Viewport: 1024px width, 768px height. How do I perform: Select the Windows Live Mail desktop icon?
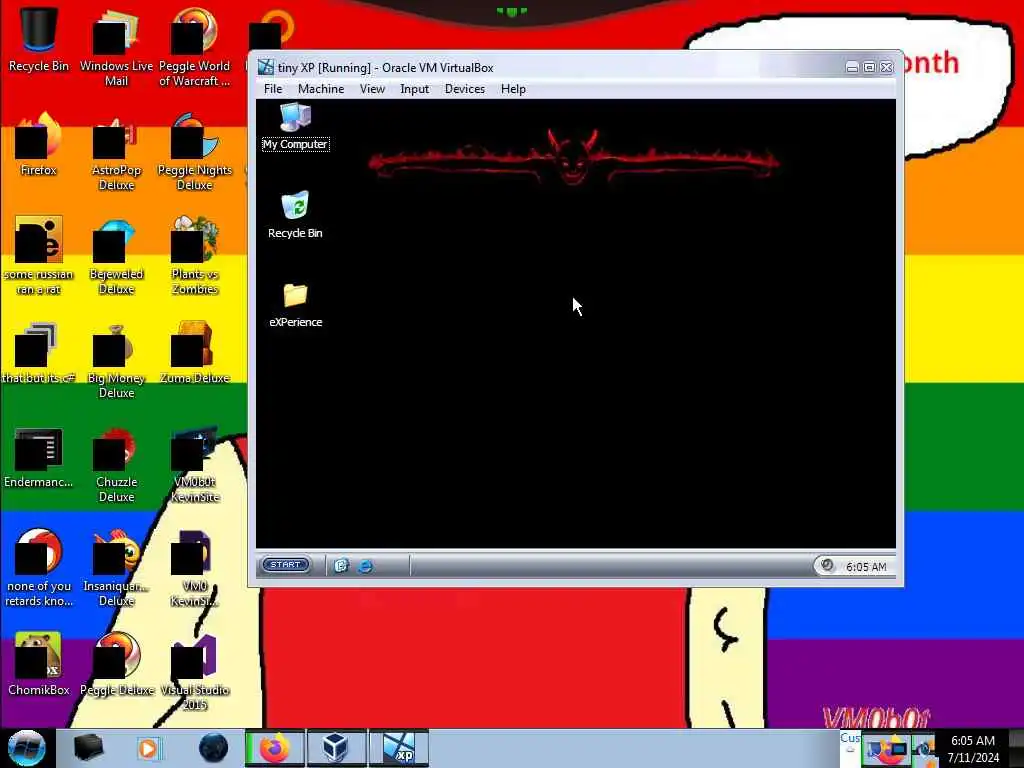(116, 47)
